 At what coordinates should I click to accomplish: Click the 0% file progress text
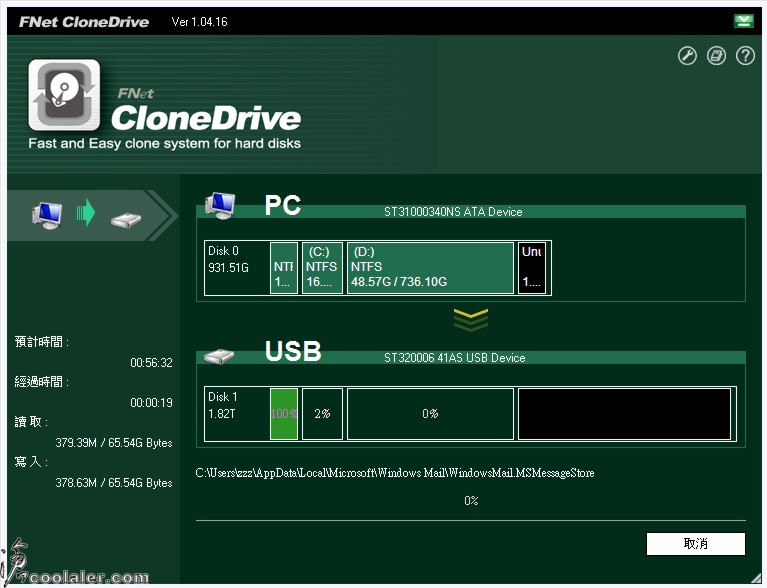pos(471,500)
